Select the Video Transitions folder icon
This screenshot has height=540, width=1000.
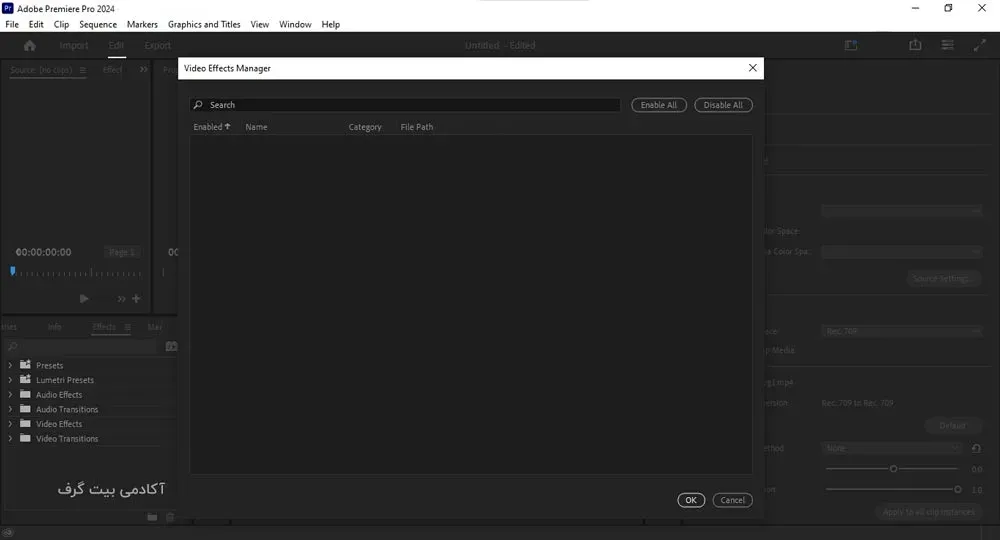tap(26, 438)
